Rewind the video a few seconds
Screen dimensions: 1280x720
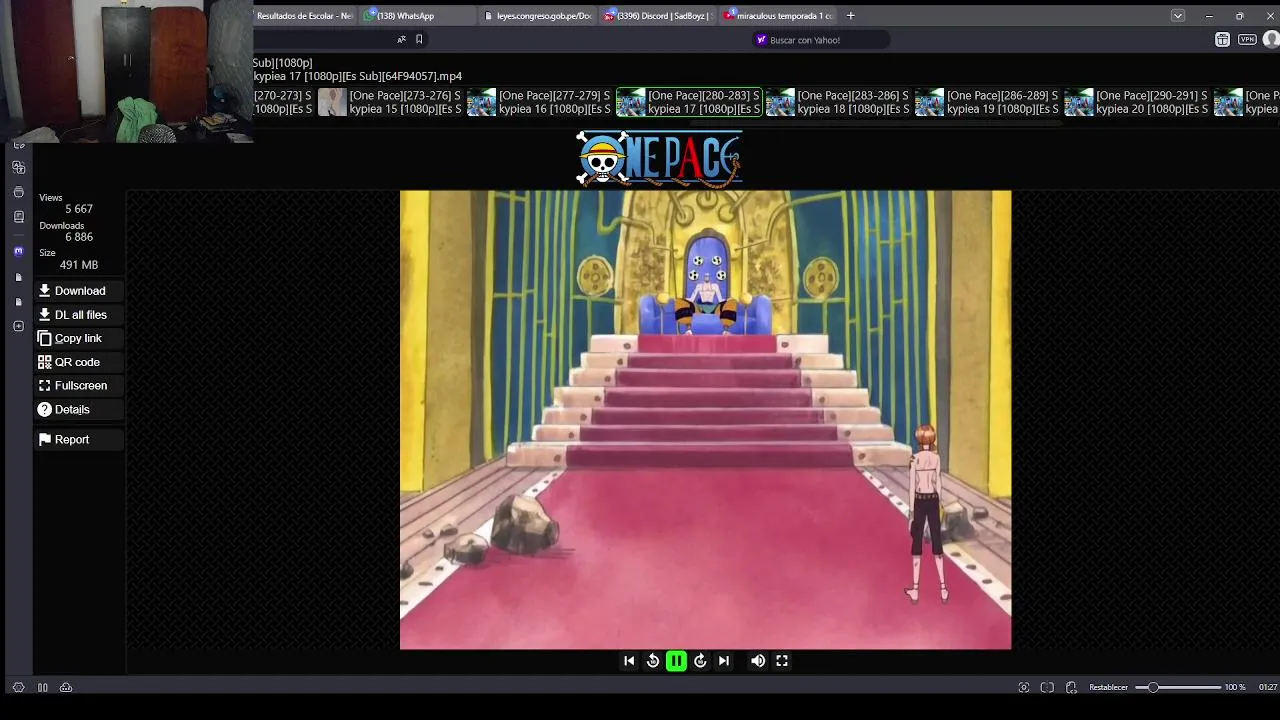pyautogui.click(x=653, y=661)
